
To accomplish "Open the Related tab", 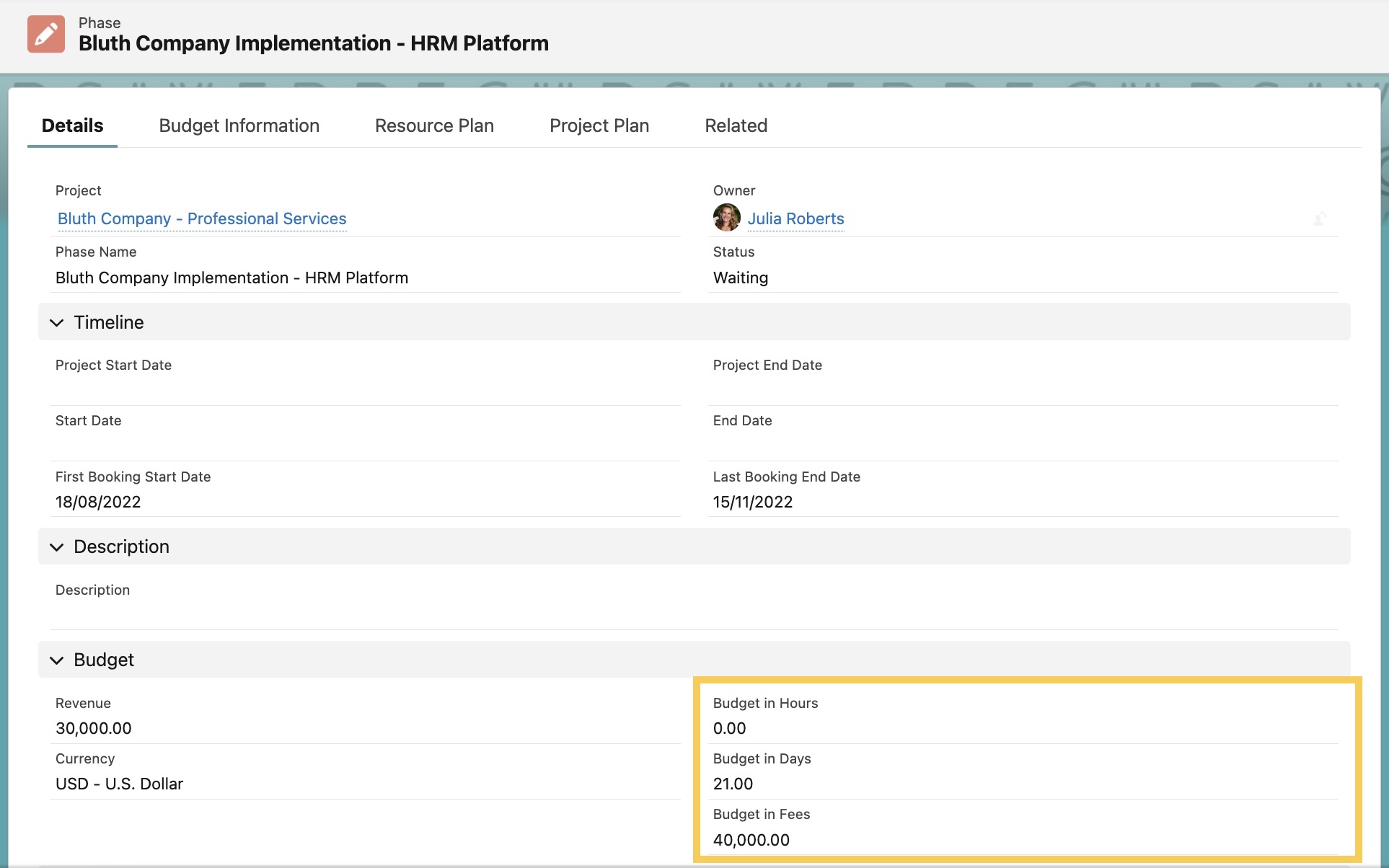I will 736,125.
